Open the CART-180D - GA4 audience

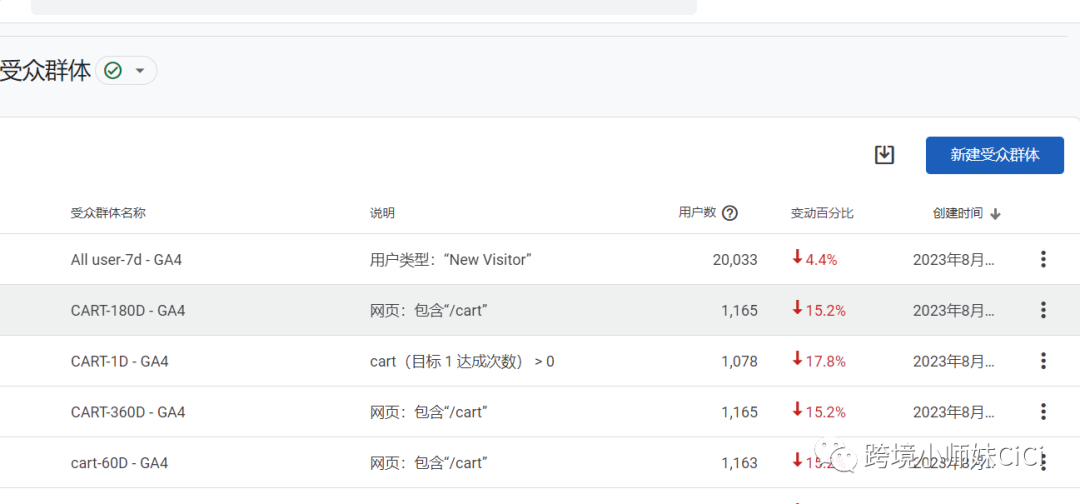click(x=127, y=311)
